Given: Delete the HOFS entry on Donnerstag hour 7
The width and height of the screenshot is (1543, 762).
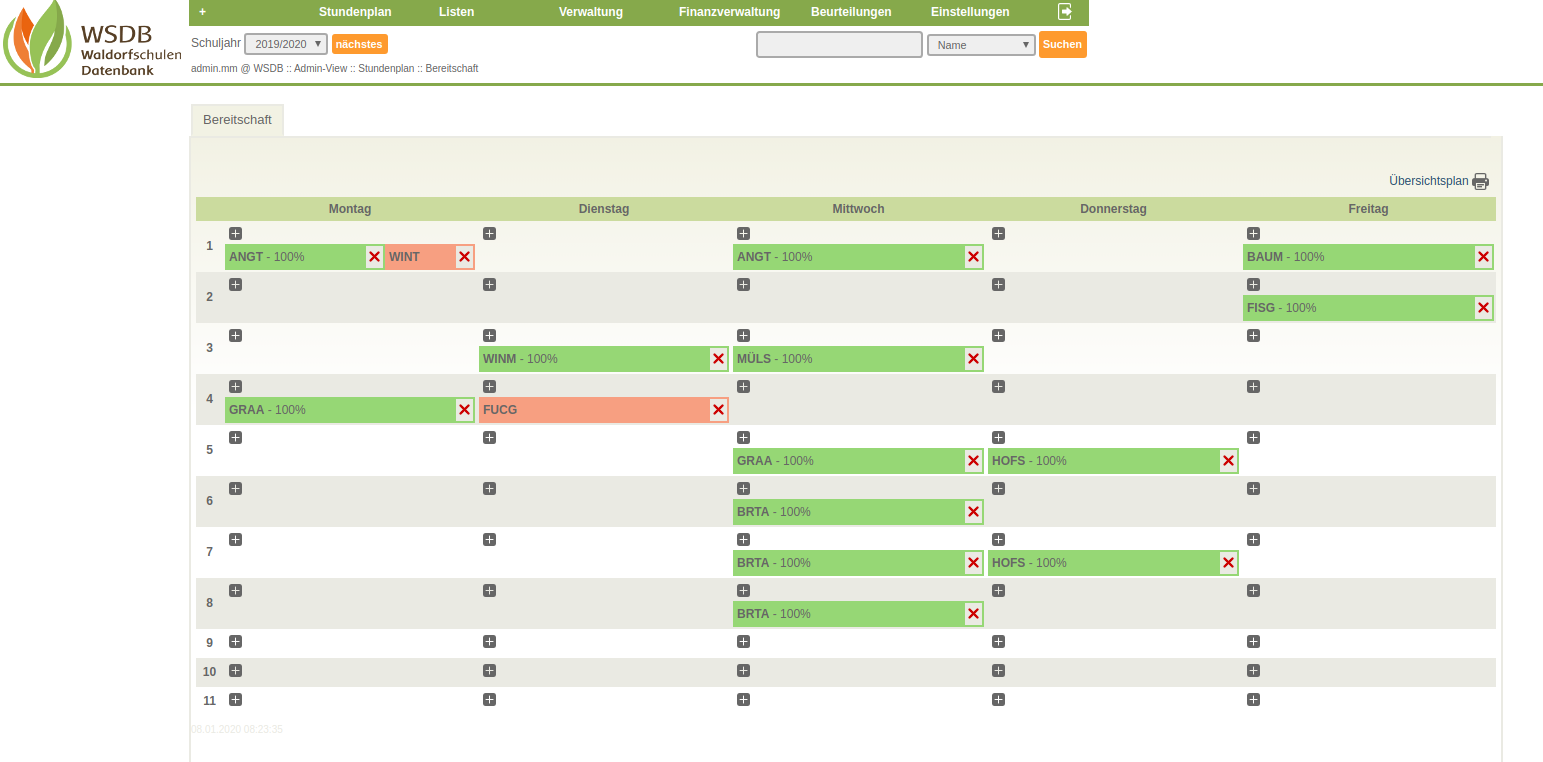Looking at the screenshot, I should click(1228, 563).
